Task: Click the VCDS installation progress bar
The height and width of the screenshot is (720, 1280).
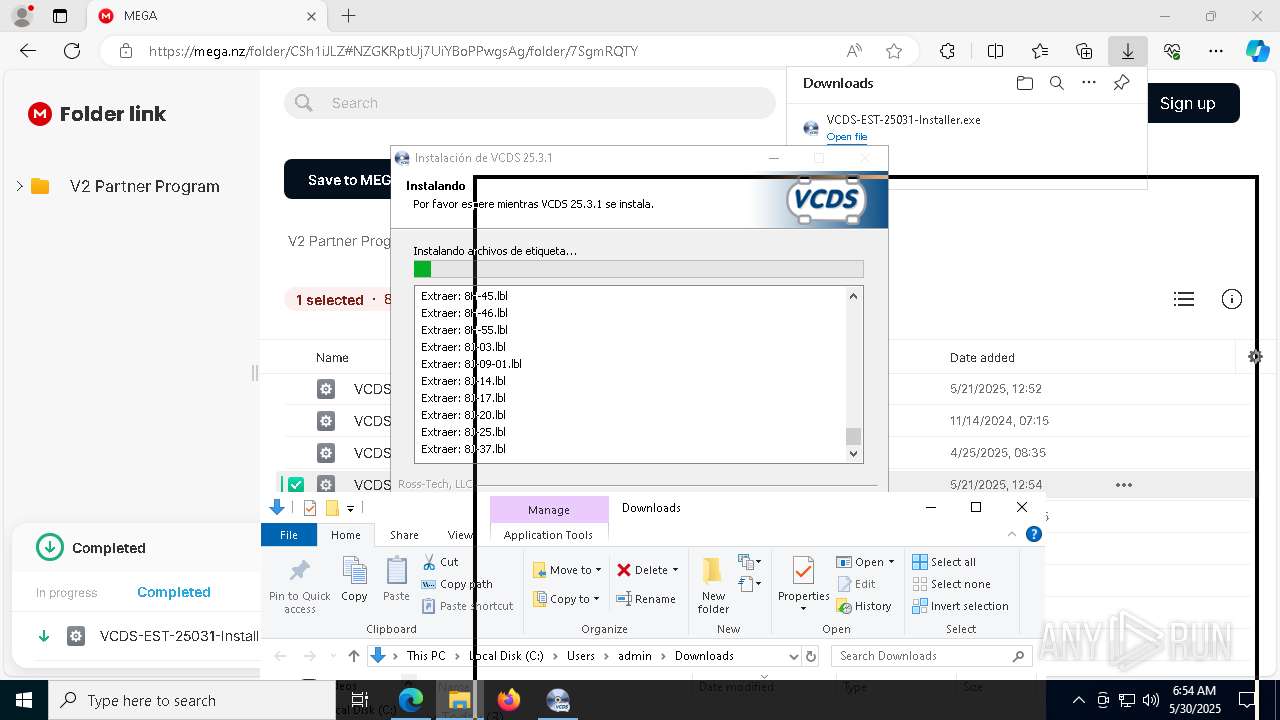Action: [638, 269]
